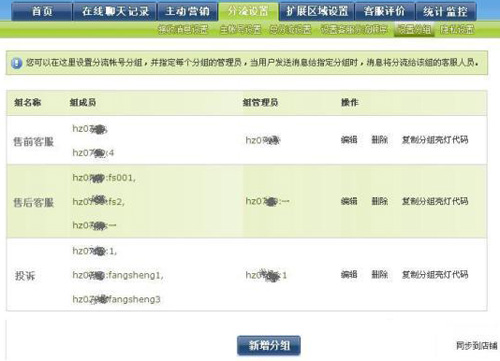Open the 主动营销 tab
This screenshot has height=361, width=500.
pyautogui.click(x=187, y=11)
